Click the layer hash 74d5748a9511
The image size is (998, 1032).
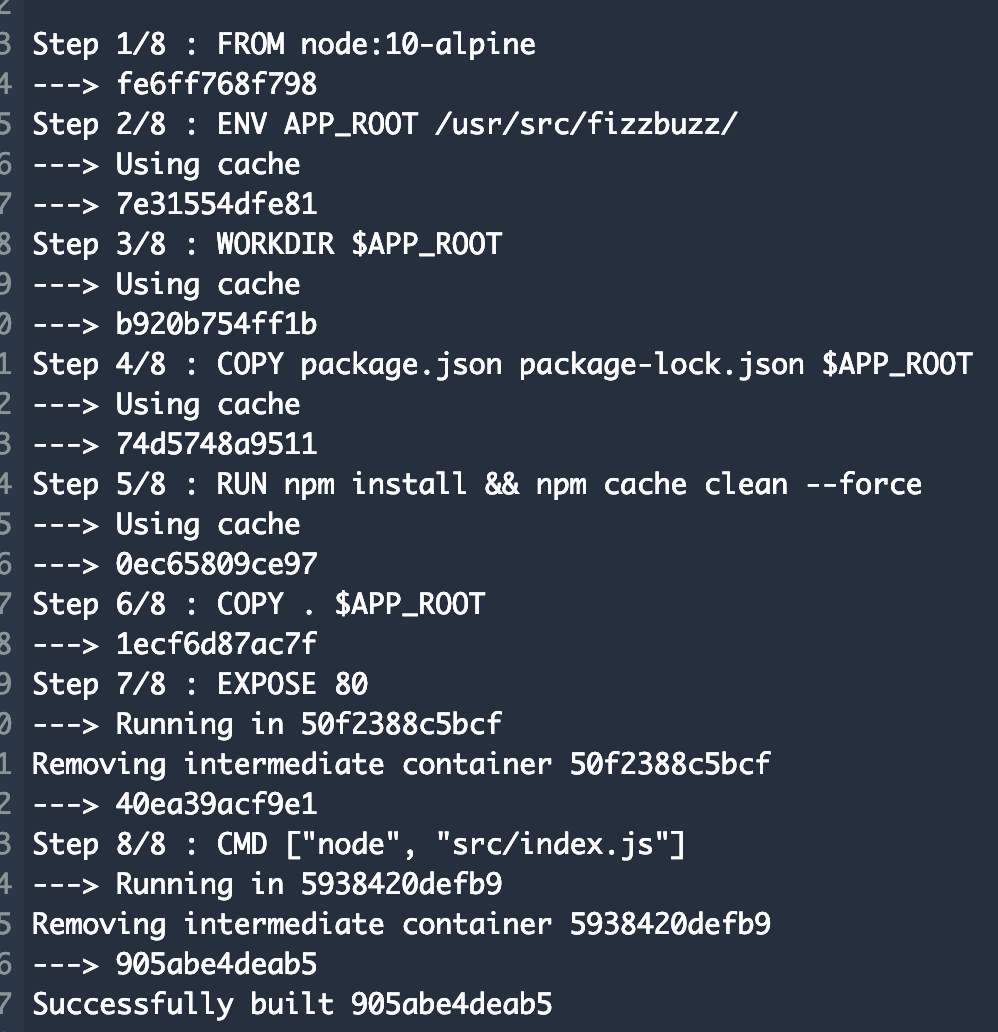(216, 444)
